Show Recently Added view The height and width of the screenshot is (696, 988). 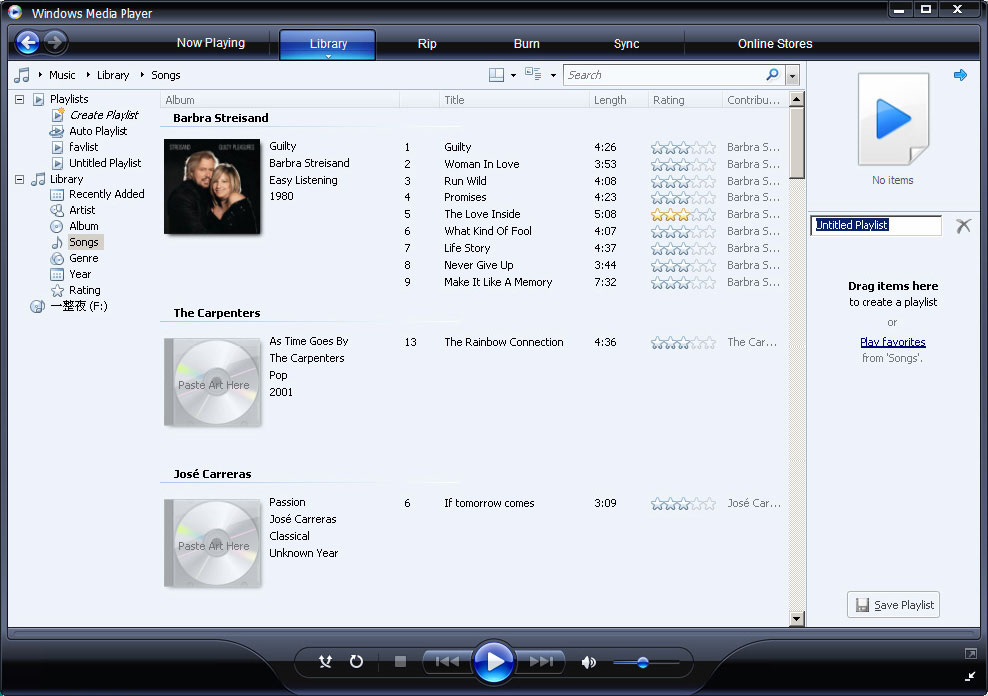coord(106,194)
